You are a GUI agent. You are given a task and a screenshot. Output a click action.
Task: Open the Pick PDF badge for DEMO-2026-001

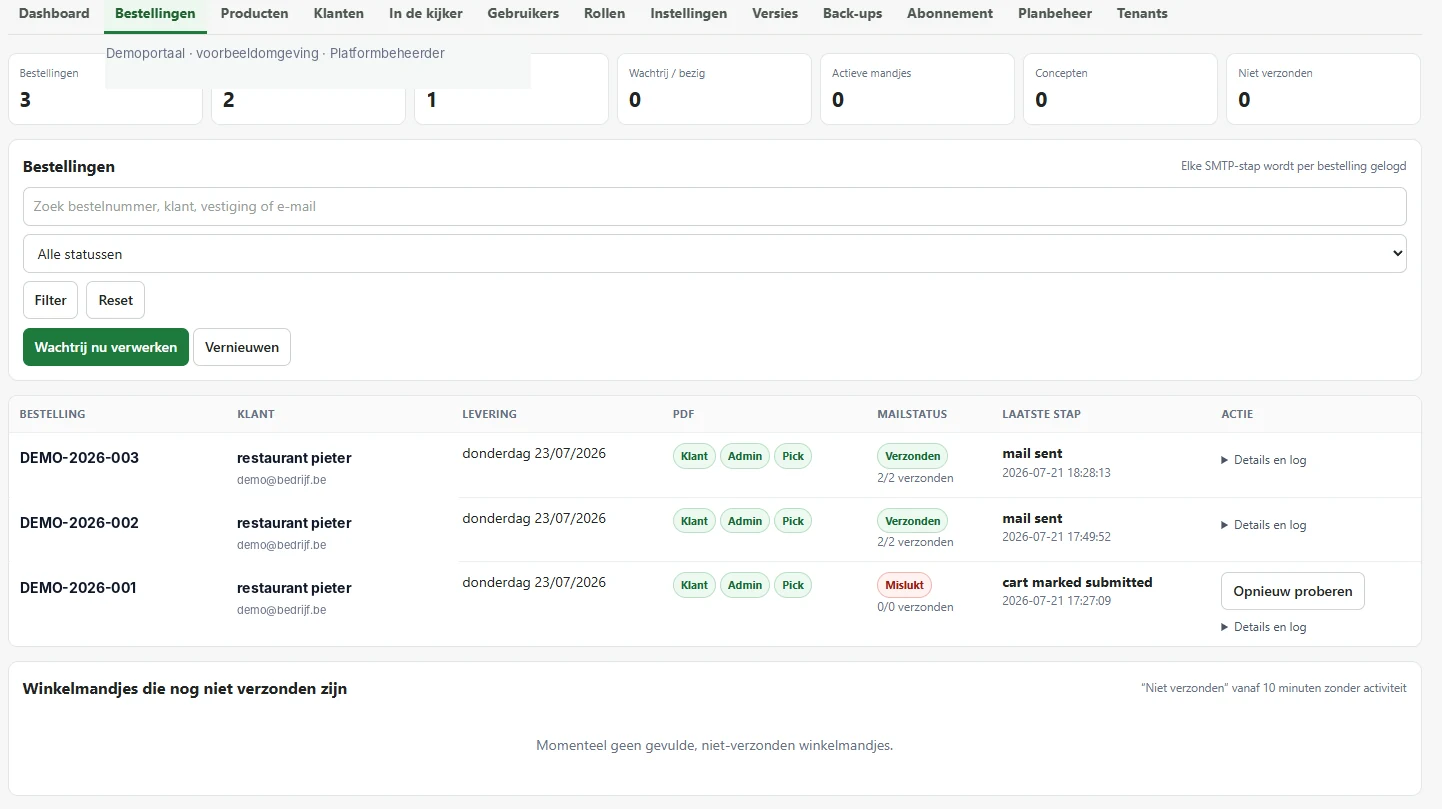point(793,585)
